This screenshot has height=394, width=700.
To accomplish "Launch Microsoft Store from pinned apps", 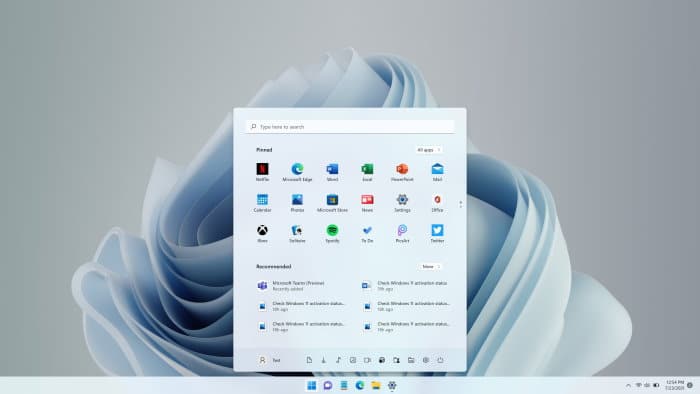I will [332, 203].
